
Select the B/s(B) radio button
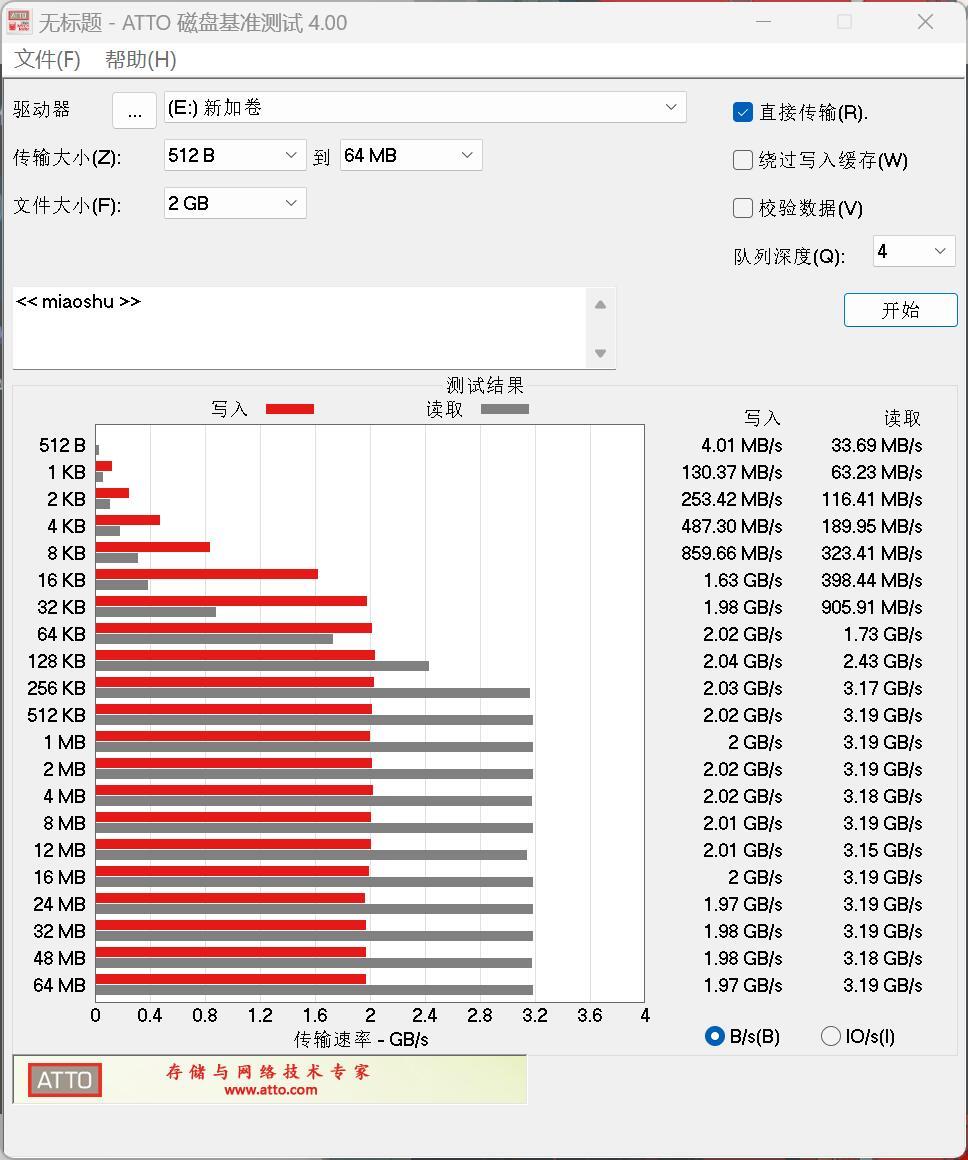714,1036
